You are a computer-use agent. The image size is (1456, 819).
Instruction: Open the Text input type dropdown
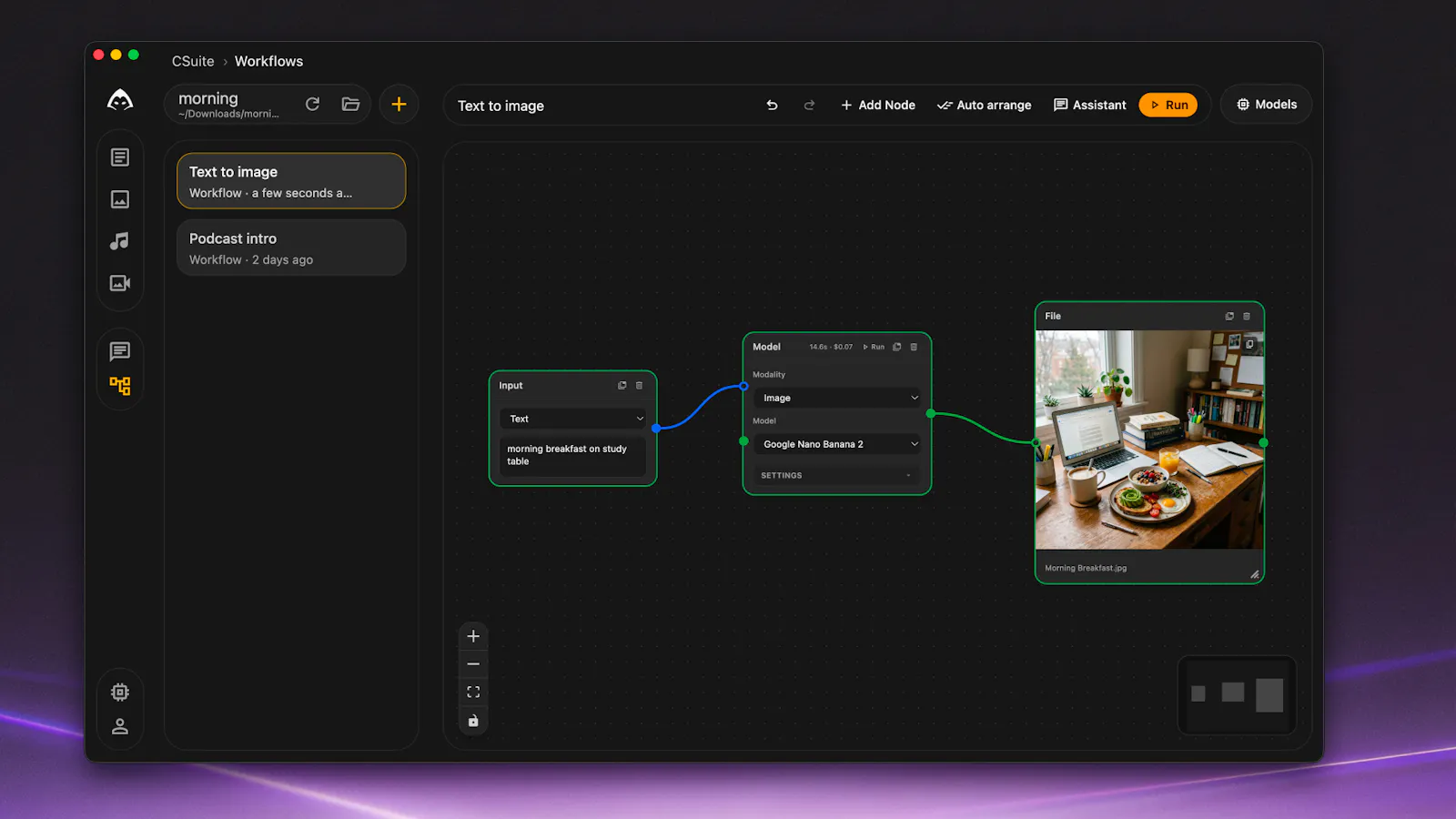[573, 419]
